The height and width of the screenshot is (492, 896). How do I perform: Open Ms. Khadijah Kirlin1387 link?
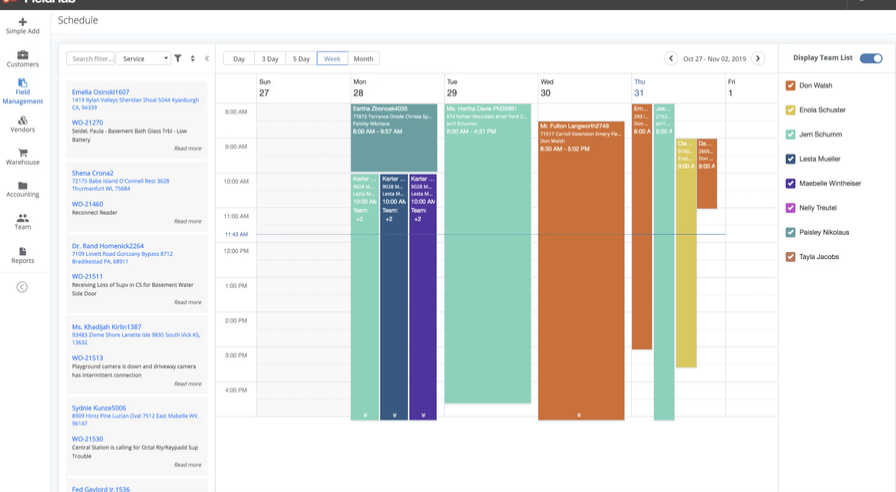pyautogui.click(x=106, y=327)
